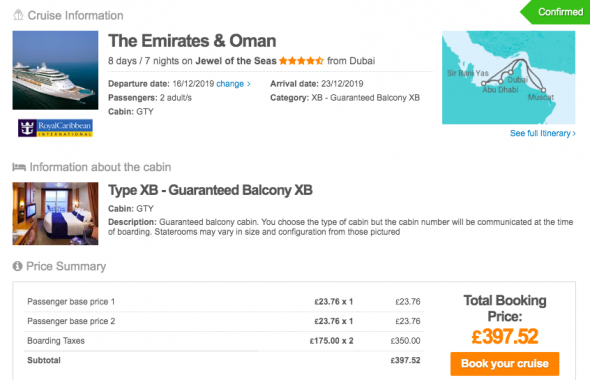590x380 pixels.
Task: Open the See full itinerary link
Action: point(540,133)
